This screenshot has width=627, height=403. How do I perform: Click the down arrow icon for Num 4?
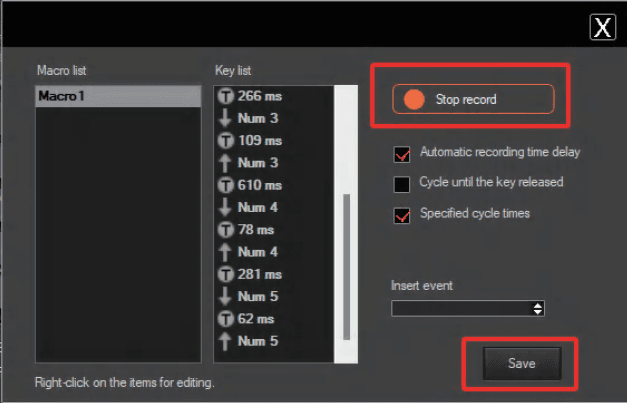(x=225, y=207)
